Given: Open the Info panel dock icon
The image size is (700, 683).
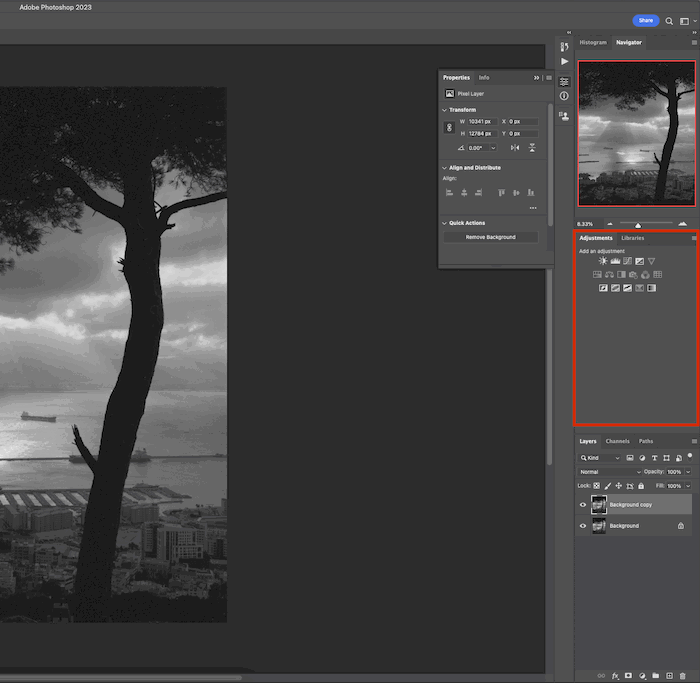Looking at the screenshot, I should click(x=564, y=96).
